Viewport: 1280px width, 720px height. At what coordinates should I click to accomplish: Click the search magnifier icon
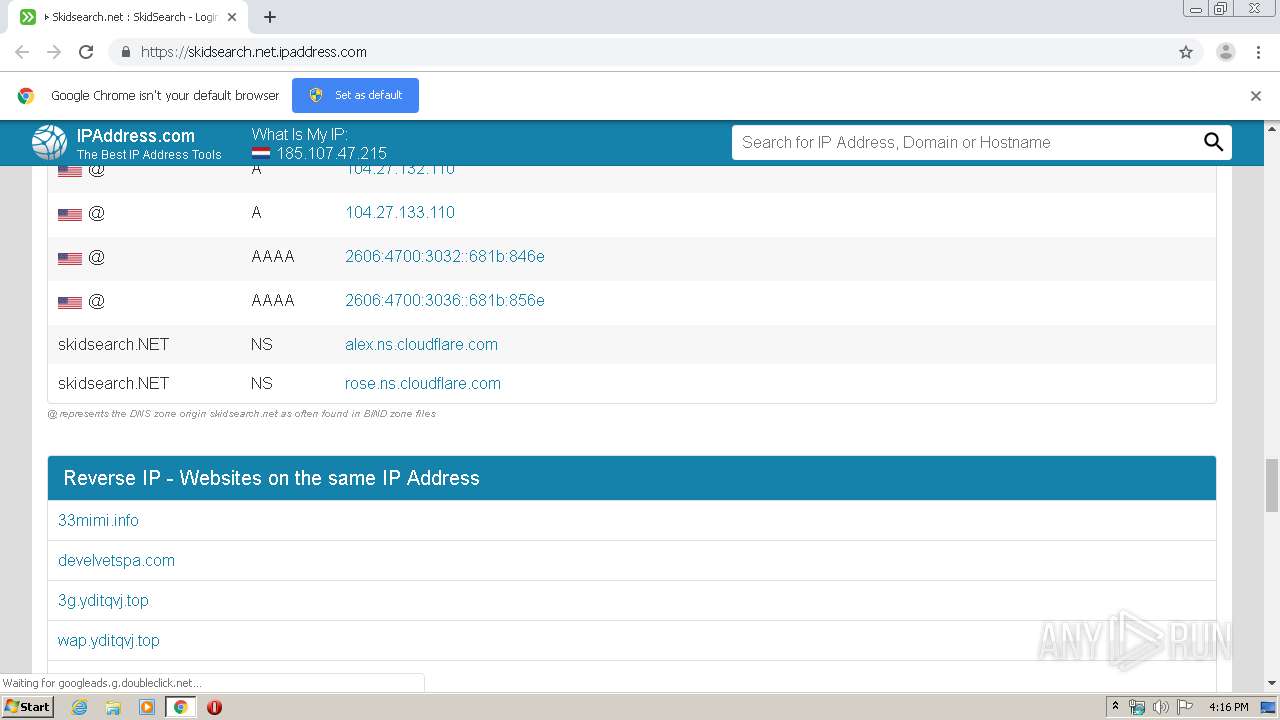1213,142
